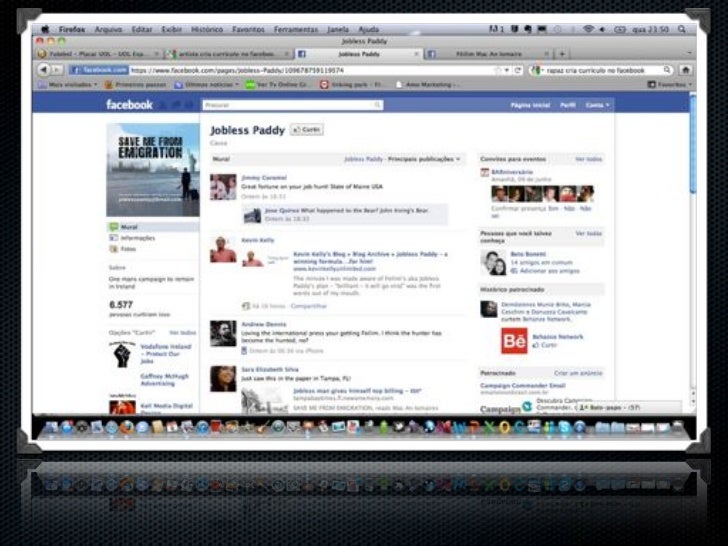The image size is (728, 546).
Task: Click the Criar um anúncio link
Action: 578,373
